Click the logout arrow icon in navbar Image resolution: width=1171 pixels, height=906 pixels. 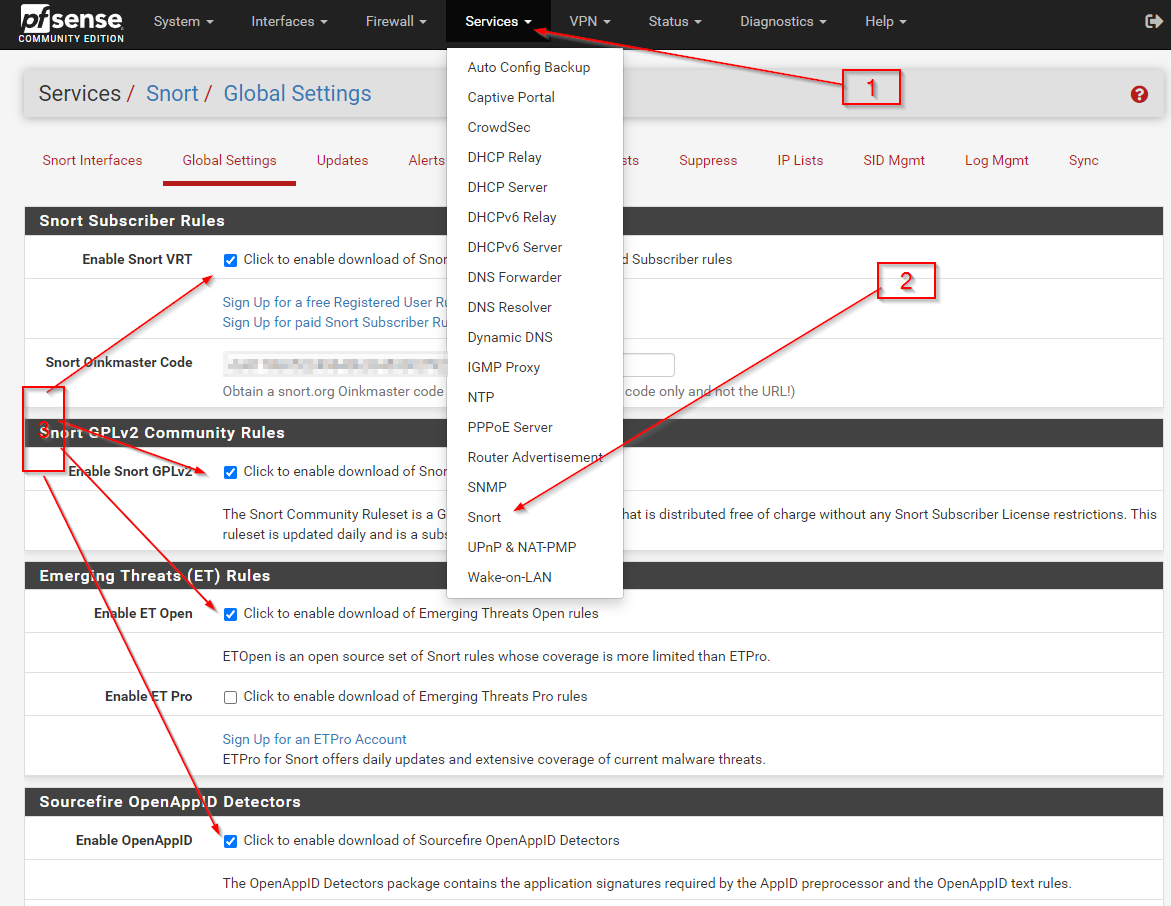tap(1151, 22)
